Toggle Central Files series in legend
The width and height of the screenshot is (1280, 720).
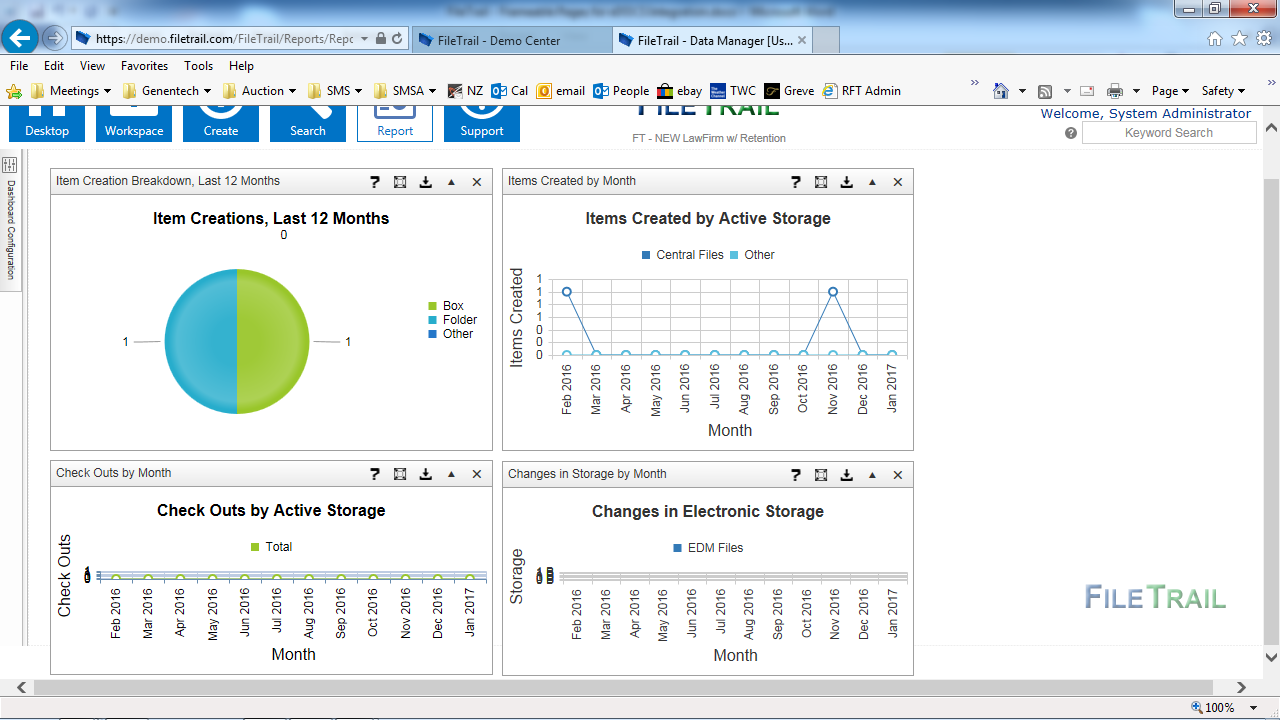tap(682, 255)
